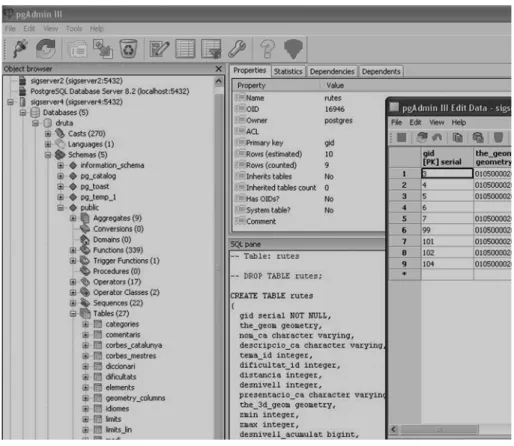The width and height of the screenshot is (514, 446).
Task: Click the Property column header
Action: click(x=277, y=86)
